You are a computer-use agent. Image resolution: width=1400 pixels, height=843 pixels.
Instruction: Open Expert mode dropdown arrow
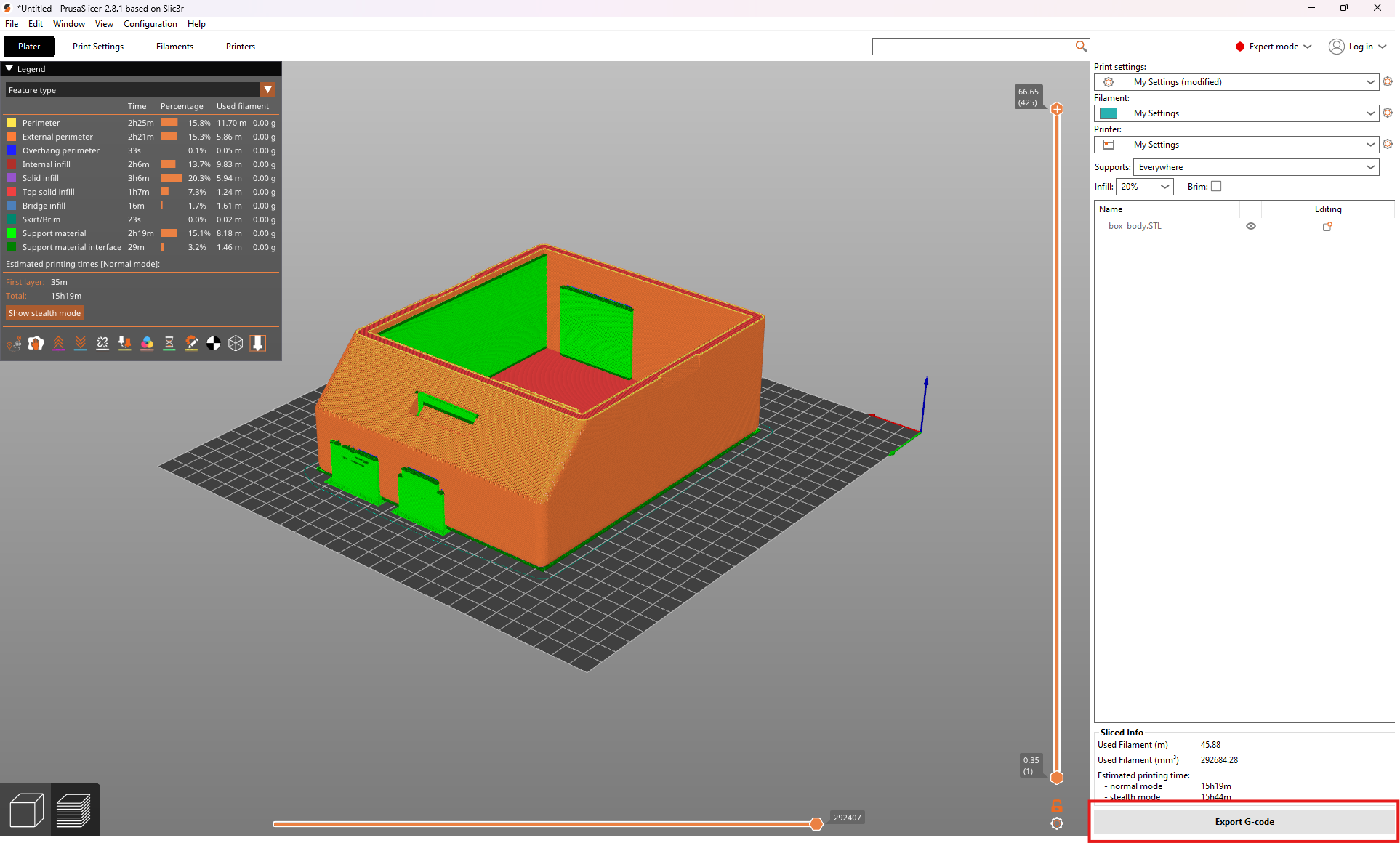tap(1308, 47)
